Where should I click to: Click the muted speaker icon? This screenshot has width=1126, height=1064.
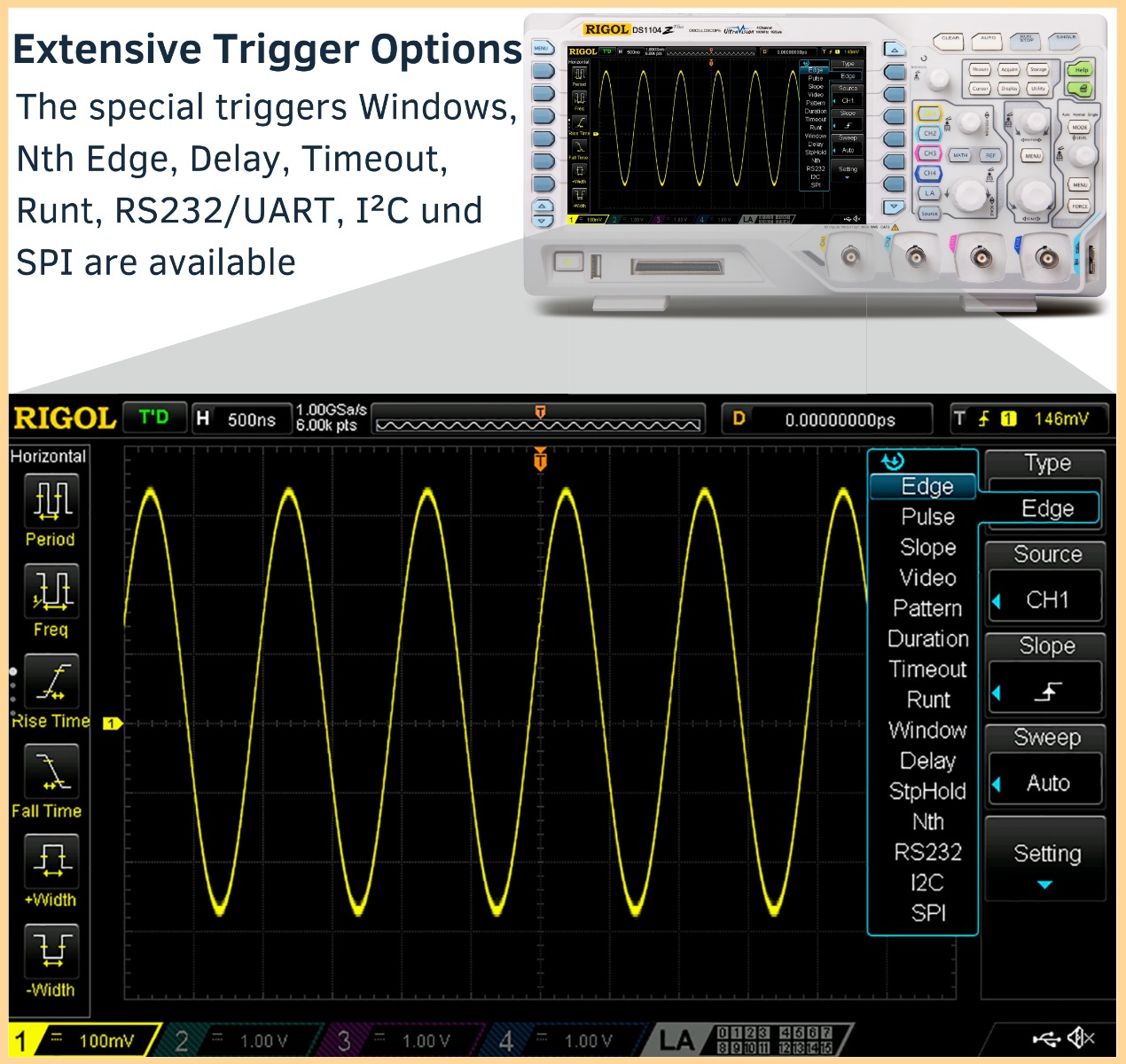(x=1081, y=1037)
